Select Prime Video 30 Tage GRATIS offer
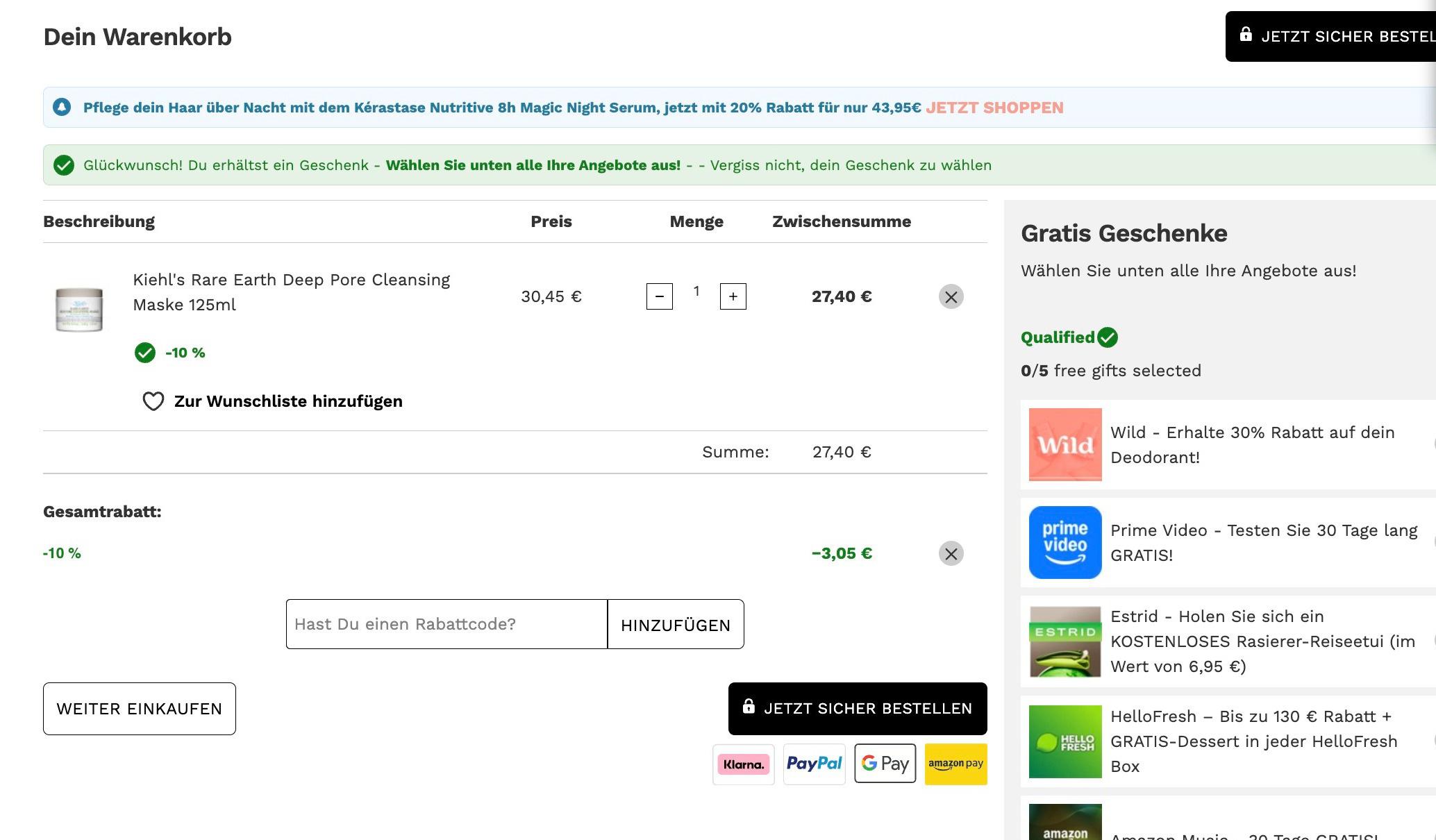Screen dimensions: 1436x840 point(1264,543)
